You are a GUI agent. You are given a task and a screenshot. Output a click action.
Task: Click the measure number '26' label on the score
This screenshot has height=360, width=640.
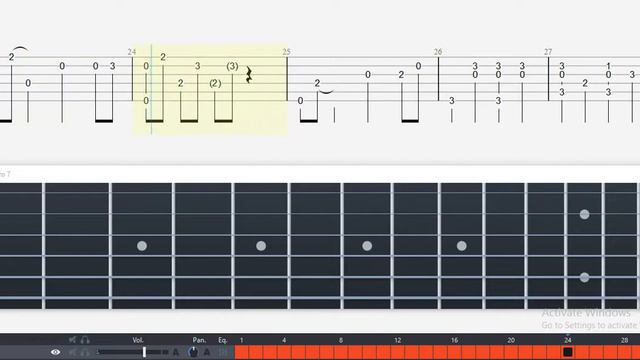click(438, 52)
